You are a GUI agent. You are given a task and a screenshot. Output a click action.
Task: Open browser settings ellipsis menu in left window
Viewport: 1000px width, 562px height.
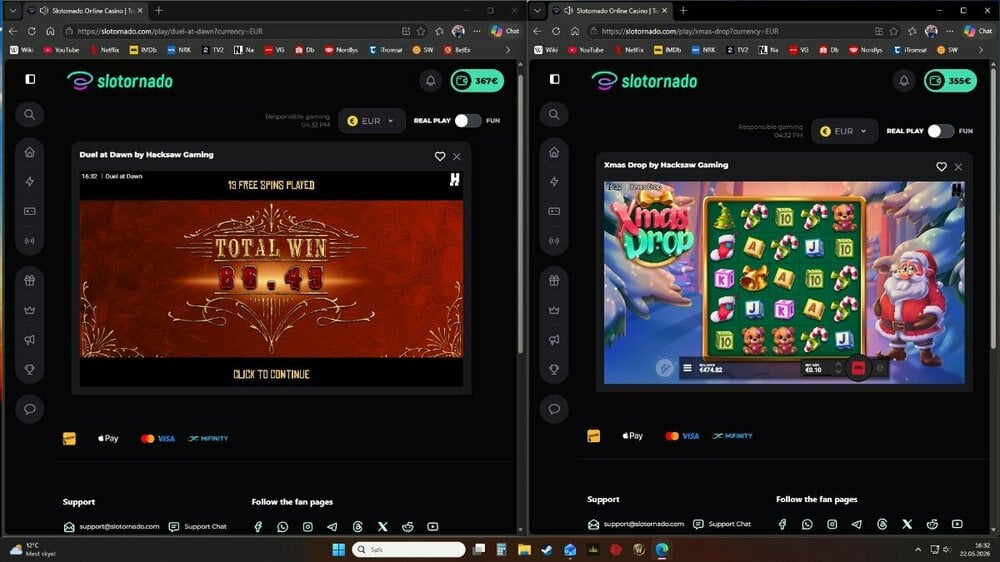tap(477, 31)
